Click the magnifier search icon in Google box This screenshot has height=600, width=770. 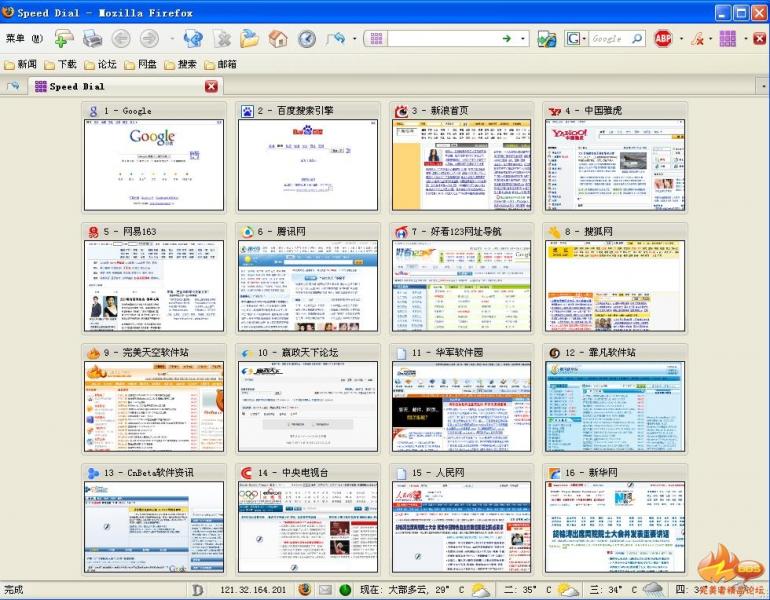coord(636,38)
